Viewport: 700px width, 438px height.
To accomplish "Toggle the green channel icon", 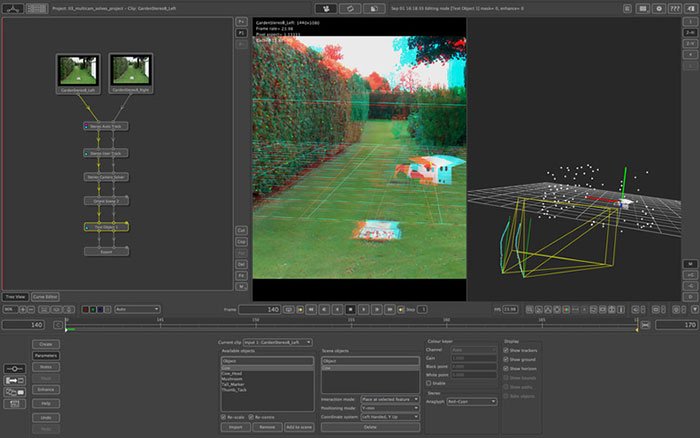I will click(93, 309).
